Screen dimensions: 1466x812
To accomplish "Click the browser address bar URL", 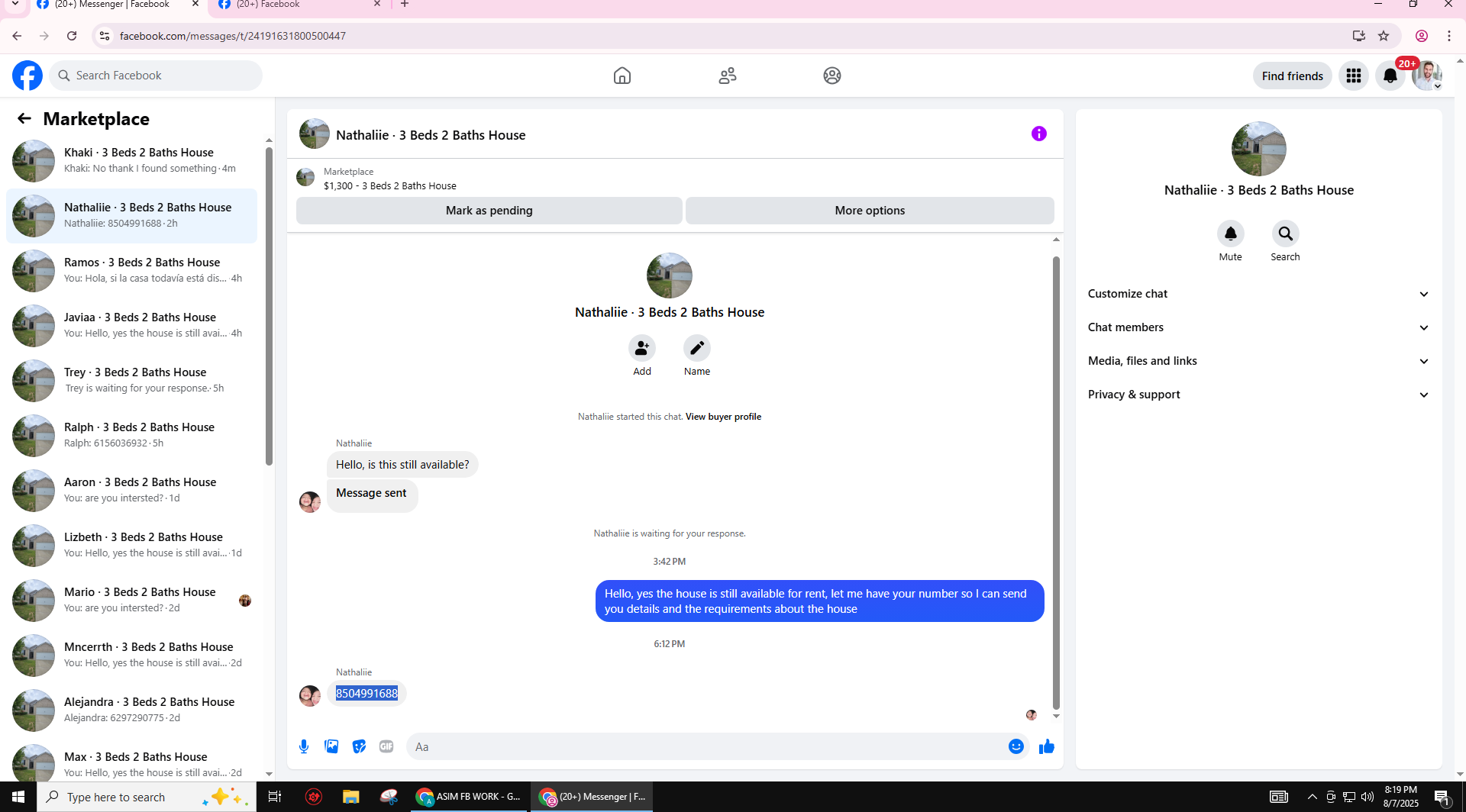I will click(x=233, y=36).
